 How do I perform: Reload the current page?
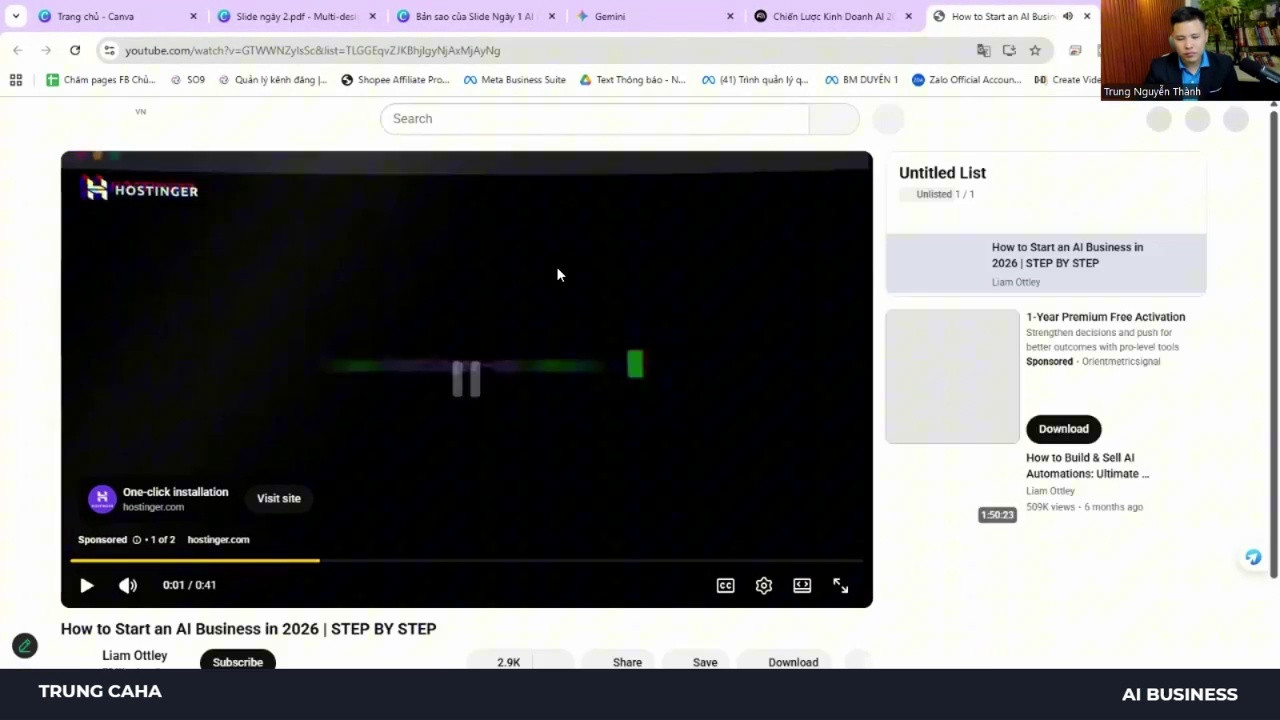[x=75, y=50]
